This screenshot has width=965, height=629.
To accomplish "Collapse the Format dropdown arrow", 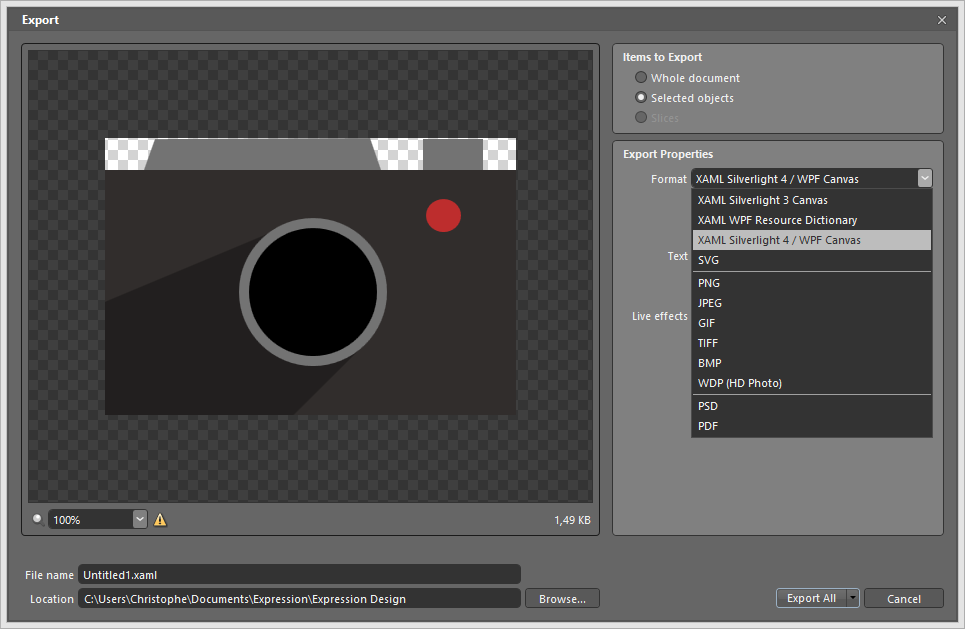I will (924, 178).
